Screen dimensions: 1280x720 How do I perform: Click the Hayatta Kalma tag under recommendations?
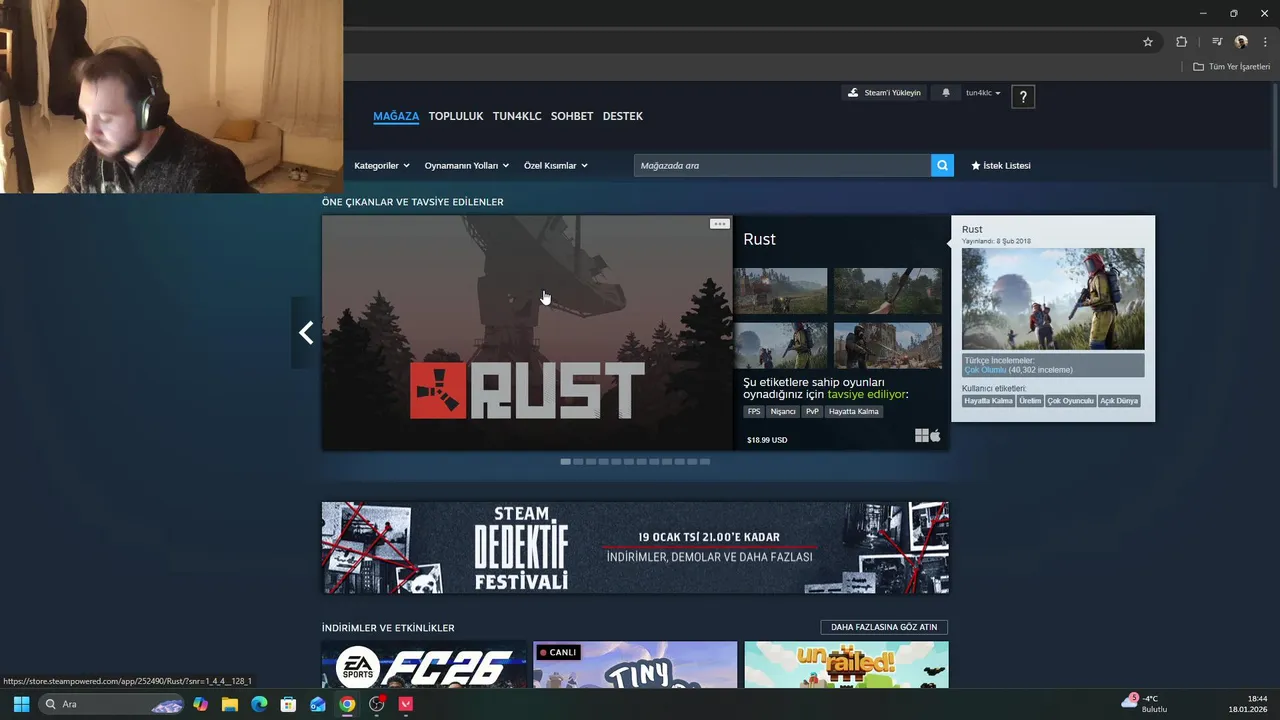pyautogui.click(x=854, y=411)
